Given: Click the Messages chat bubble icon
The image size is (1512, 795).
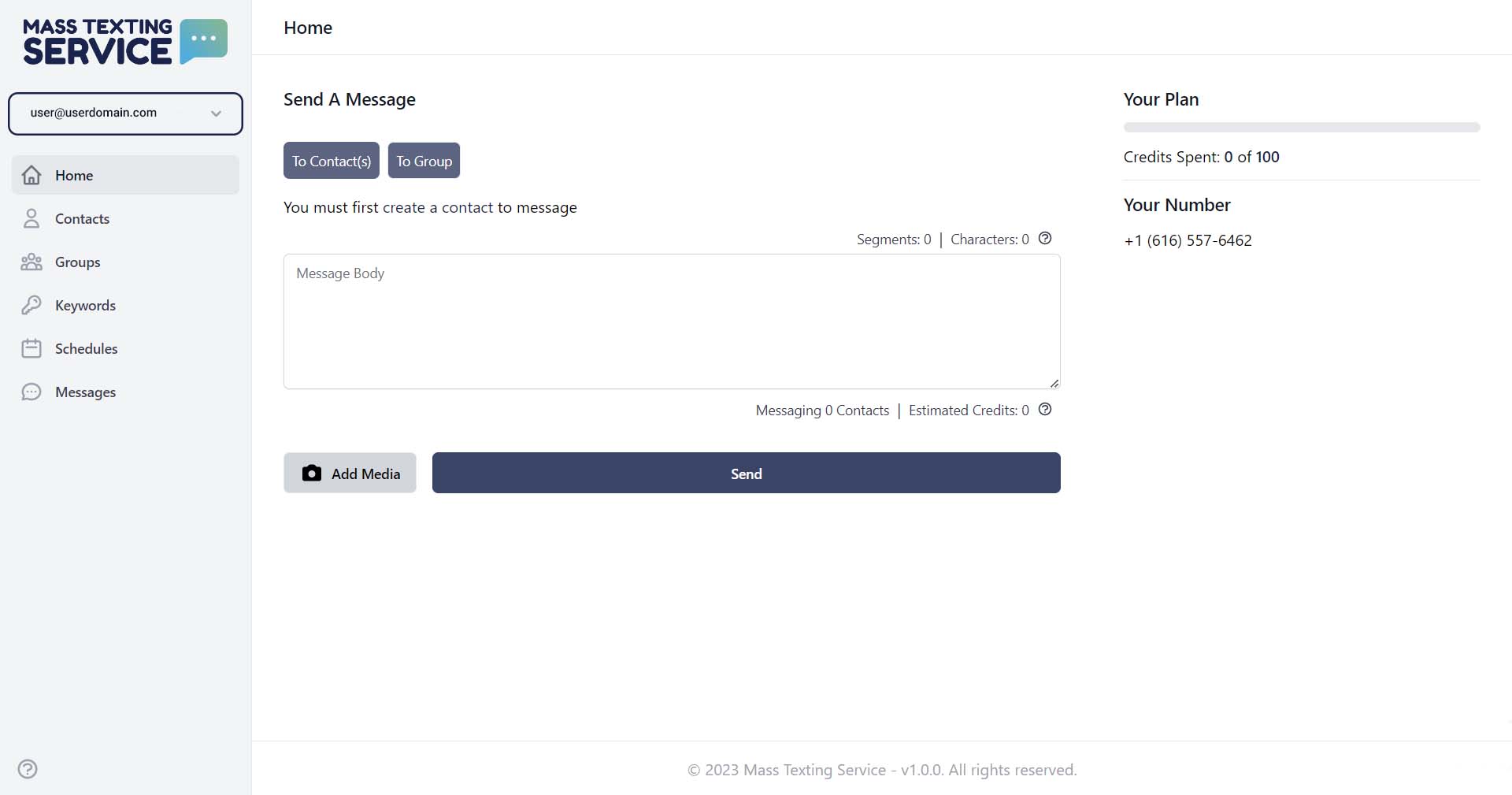Looking at the screenshot, I should pos(31,392).
